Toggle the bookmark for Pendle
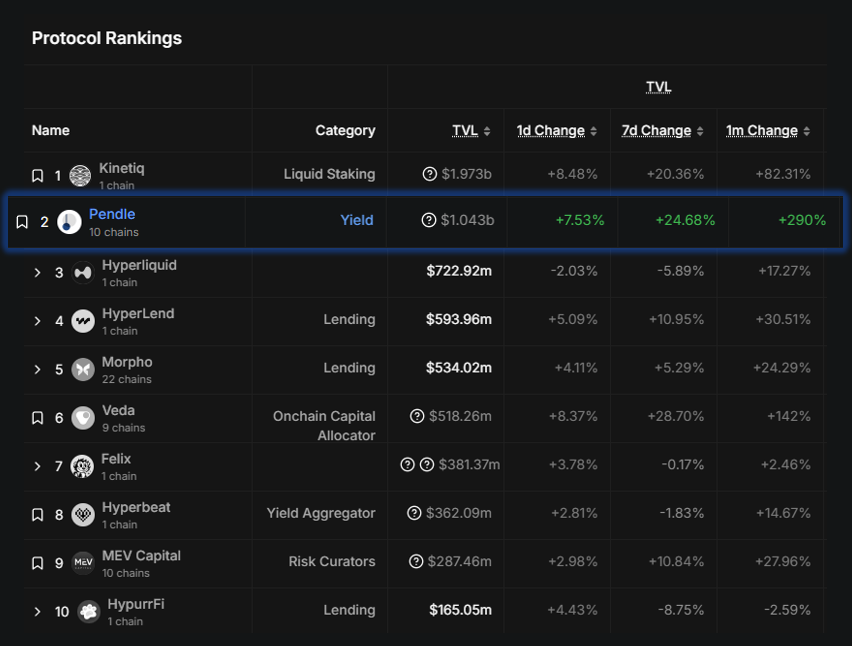The width and height of the screenshot is (852, 646). [22, 222]
